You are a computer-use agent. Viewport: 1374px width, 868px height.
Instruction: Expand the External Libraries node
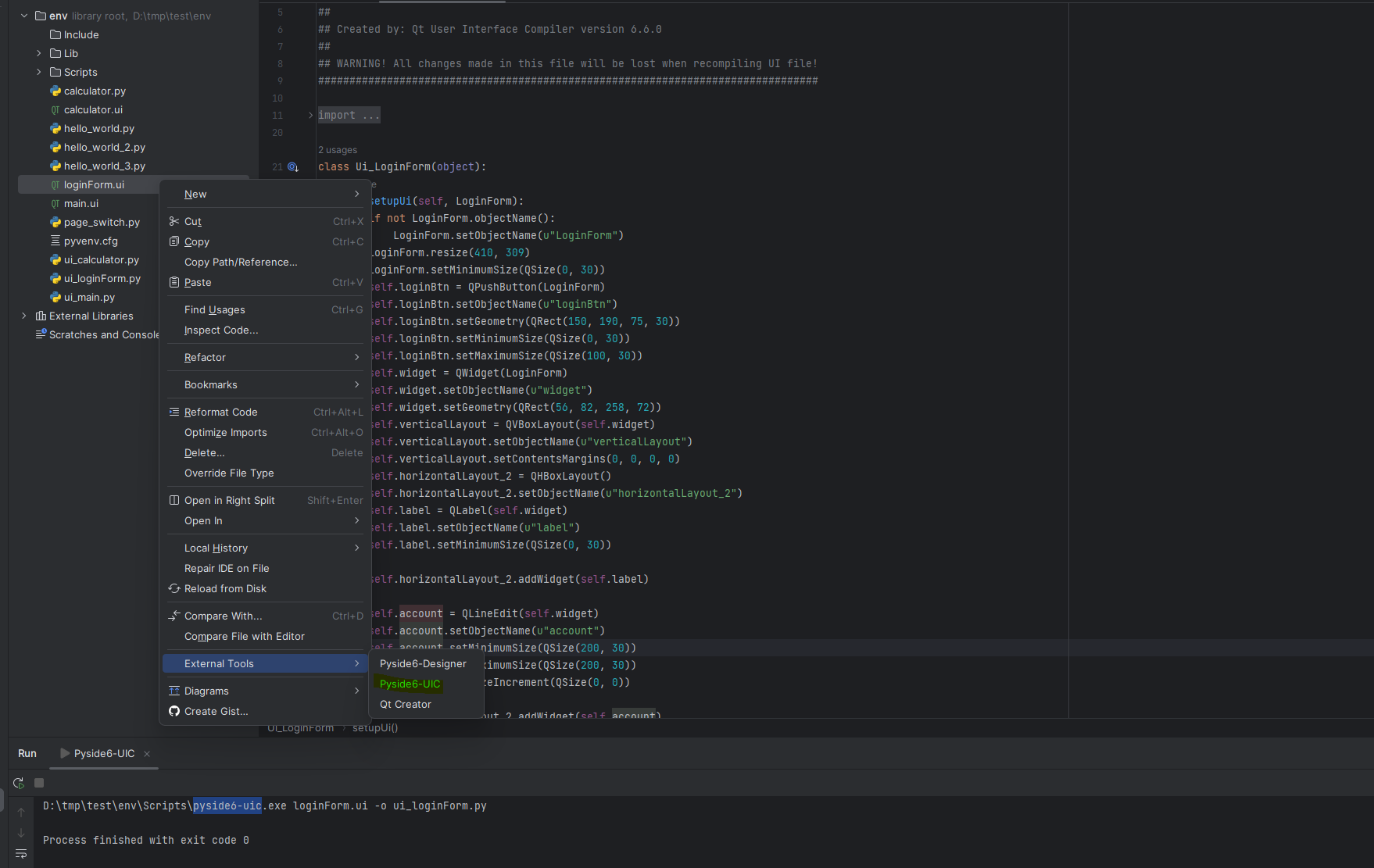pos(24,316)
